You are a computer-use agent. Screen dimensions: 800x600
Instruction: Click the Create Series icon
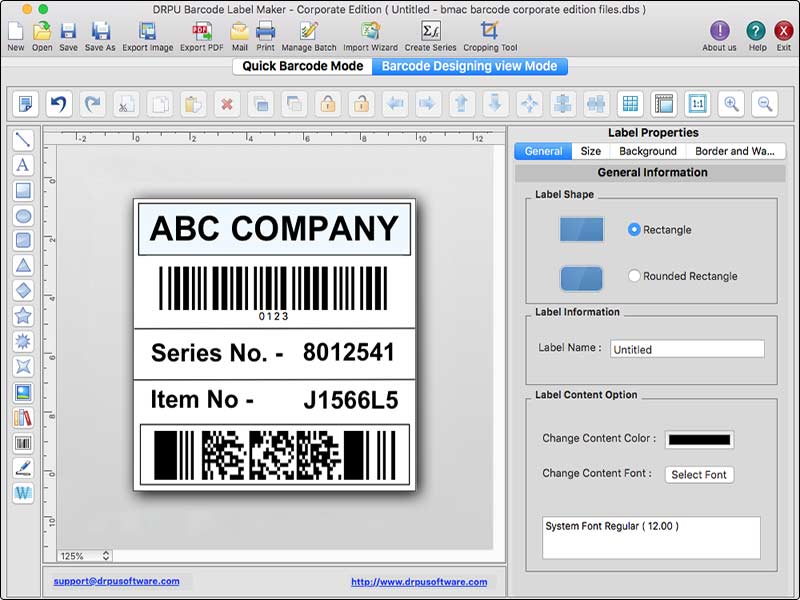click(x=431, y=31)
